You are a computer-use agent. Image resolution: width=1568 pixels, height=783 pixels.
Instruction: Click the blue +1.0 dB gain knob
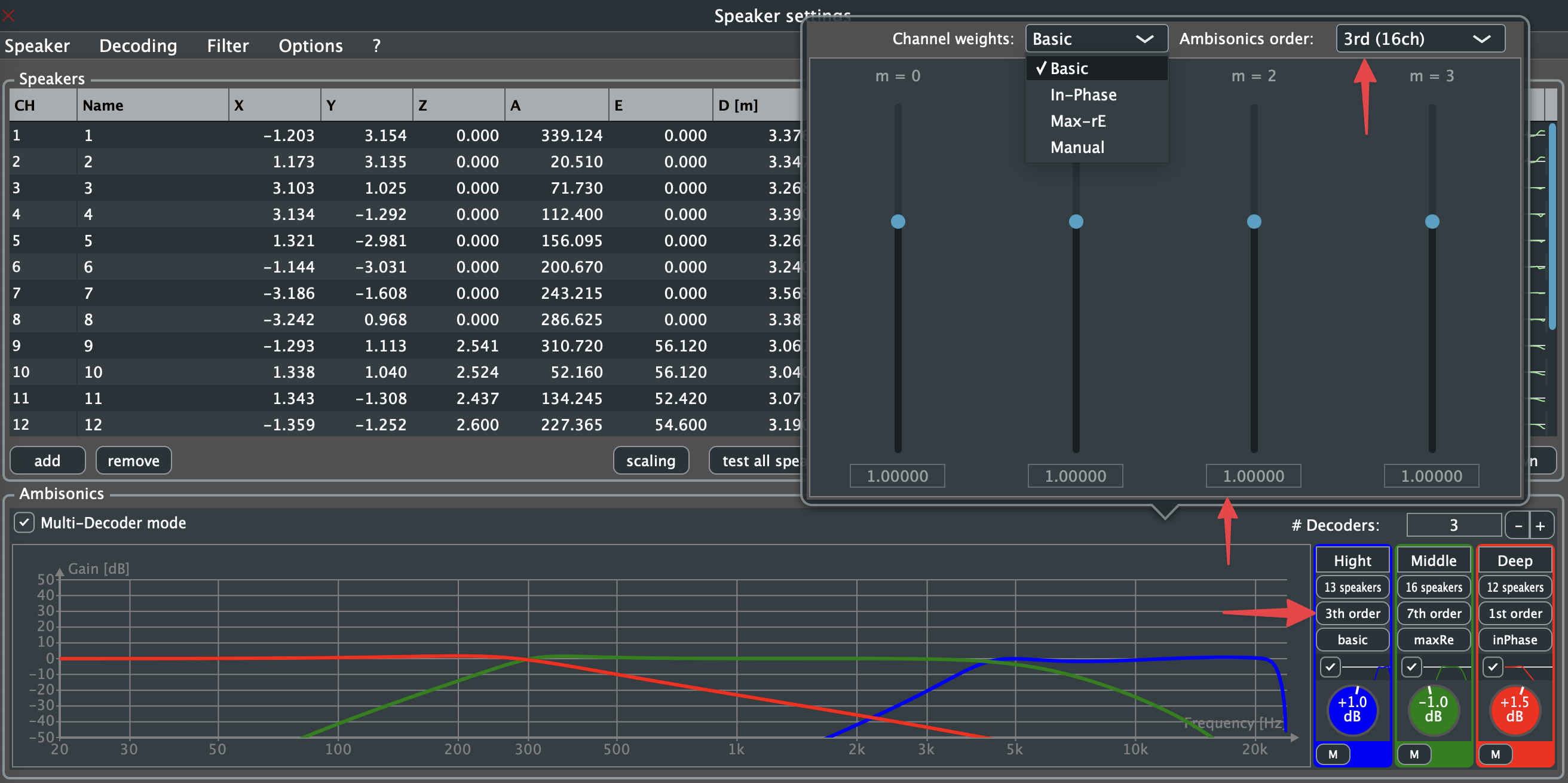tap(1352, 709)
